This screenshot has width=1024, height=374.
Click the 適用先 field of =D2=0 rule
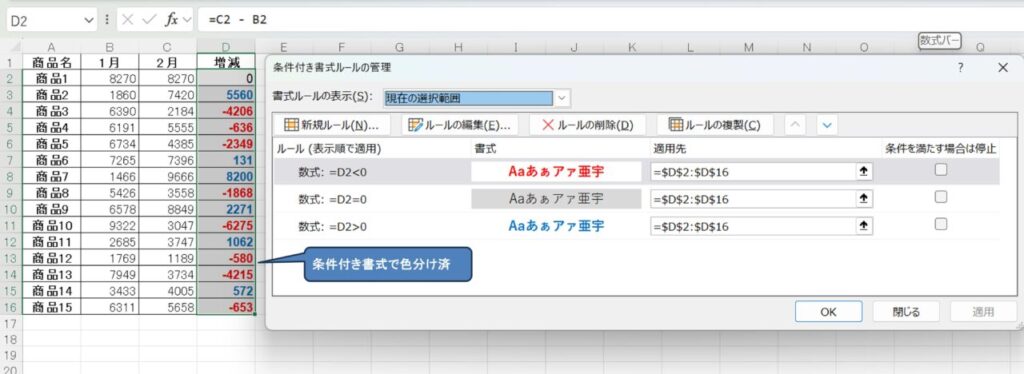[754, 199]
